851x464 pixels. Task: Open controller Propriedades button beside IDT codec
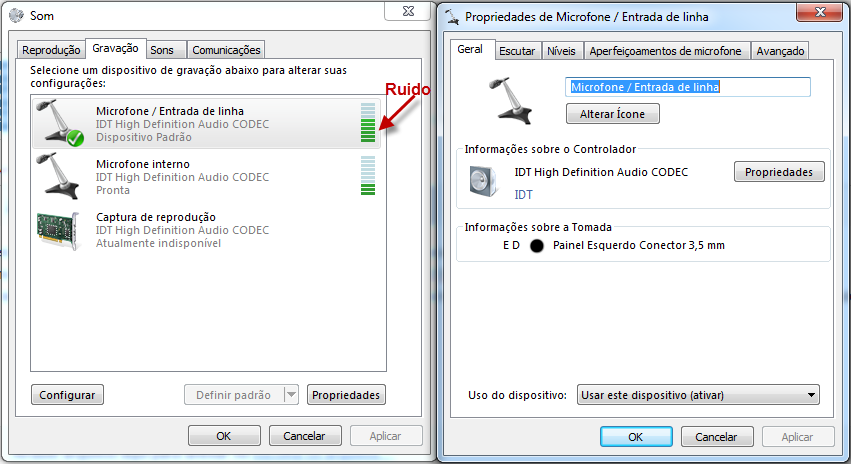(779, 172)
